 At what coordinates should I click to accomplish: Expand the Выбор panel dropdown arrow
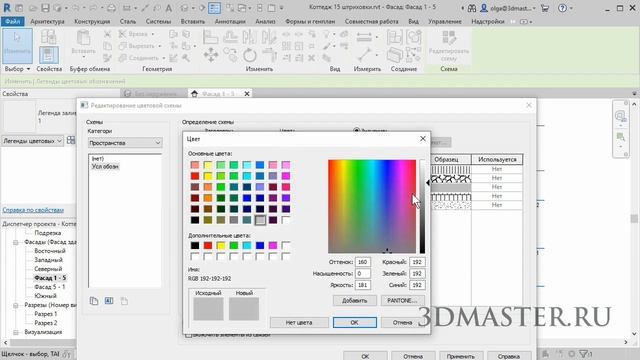click(x=28, y=69)
